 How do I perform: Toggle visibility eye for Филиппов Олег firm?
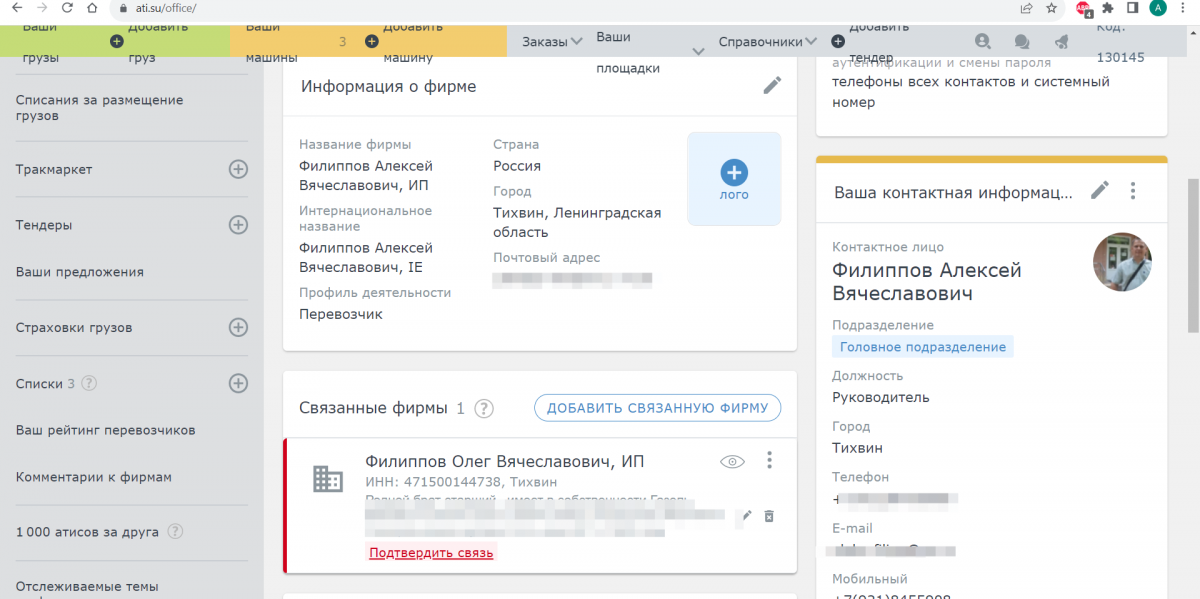coord(733,461)
